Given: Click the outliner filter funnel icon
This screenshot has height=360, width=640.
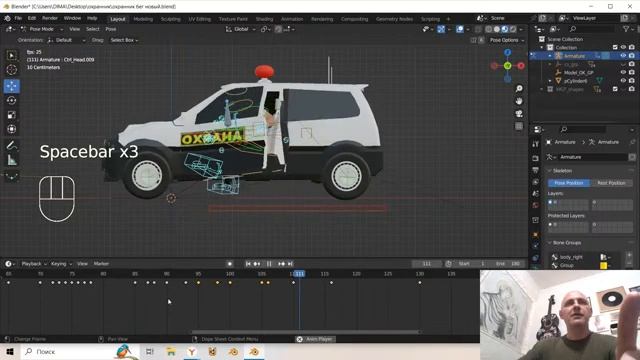Looking at the screenshot, I should (x=626, y=29).
